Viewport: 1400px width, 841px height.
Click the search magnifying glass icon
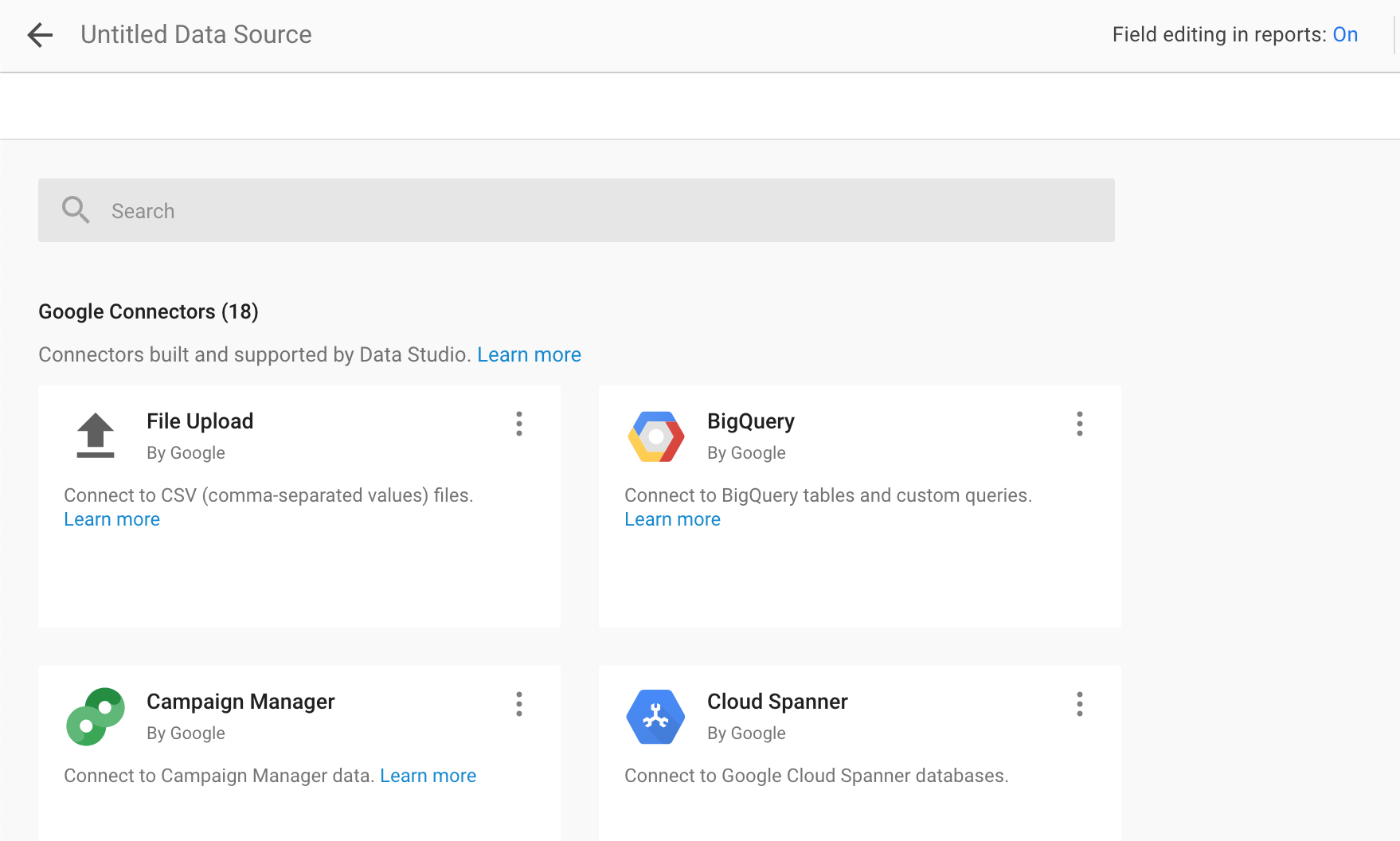point(75,209)
